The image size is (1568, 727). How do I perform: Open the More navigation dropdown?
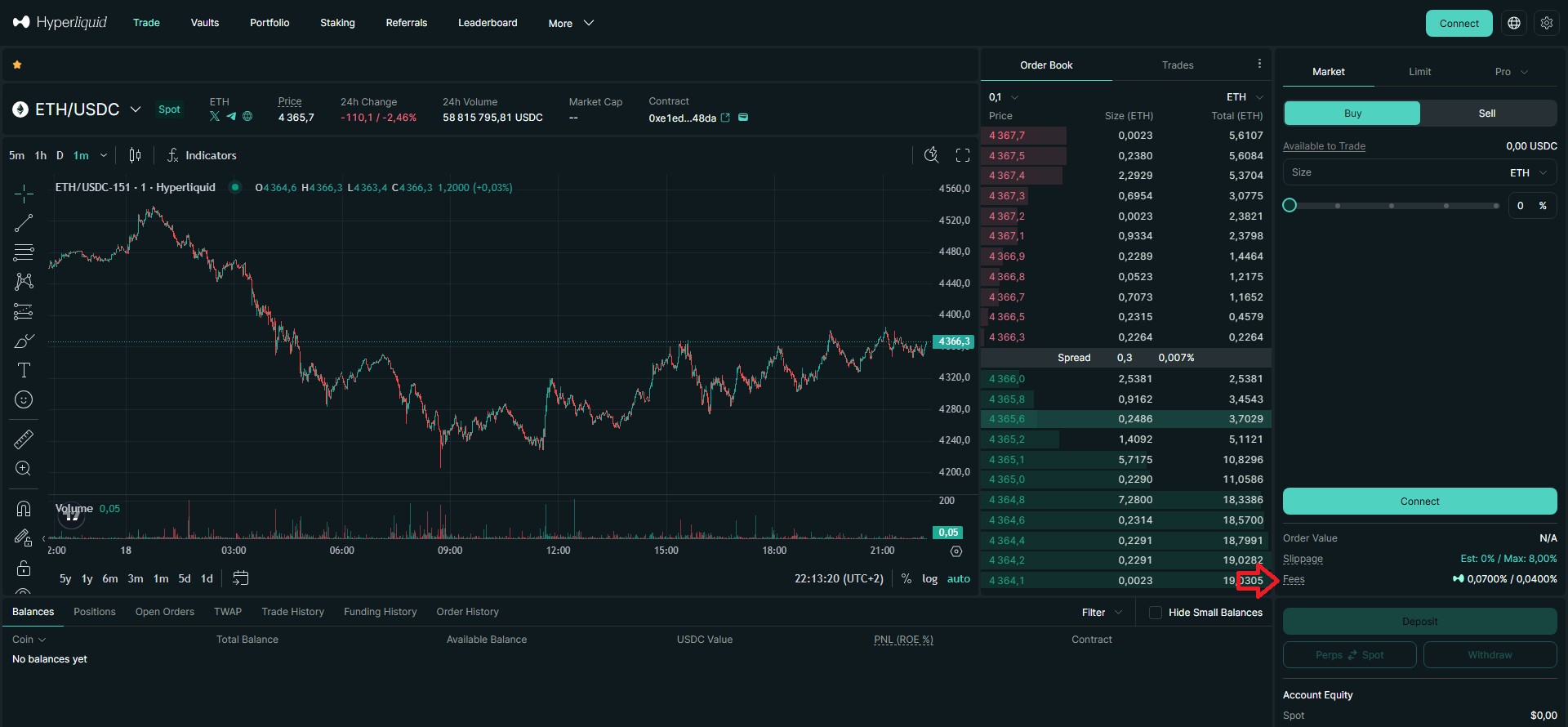click(x=571, y=23)
